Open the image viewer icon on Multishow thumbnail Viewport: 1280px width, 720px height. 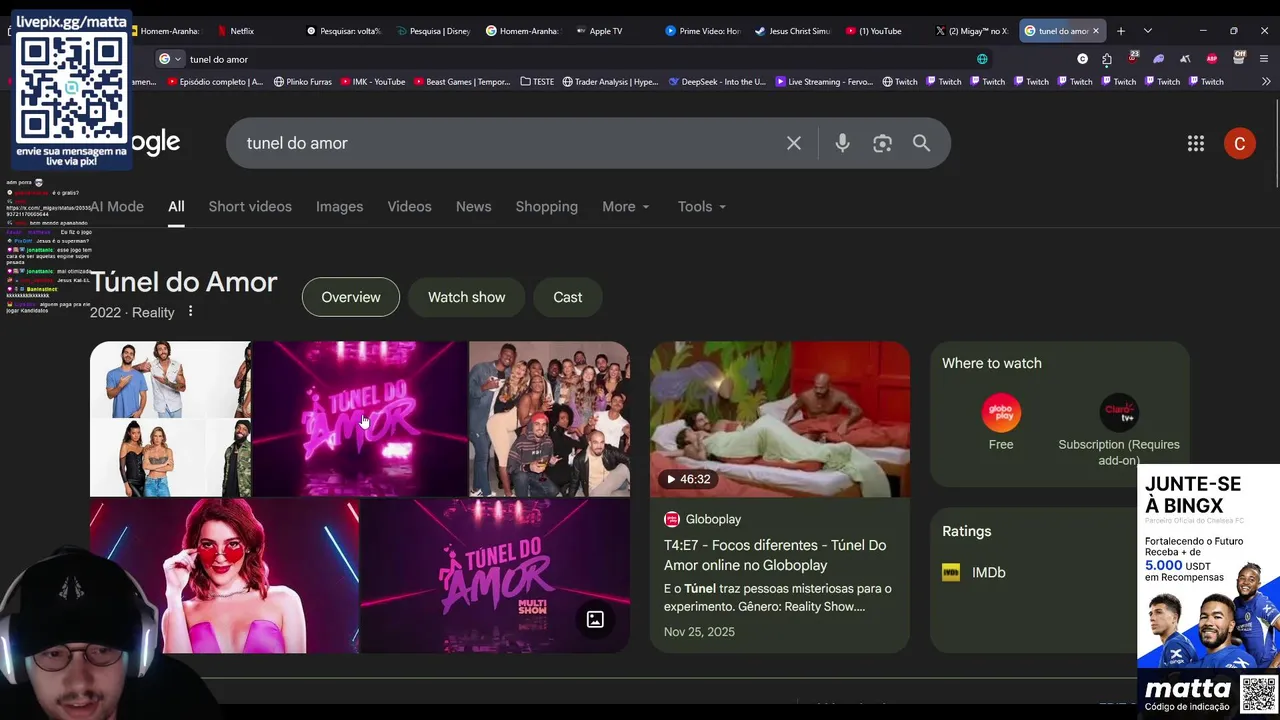tap(595, 619)
